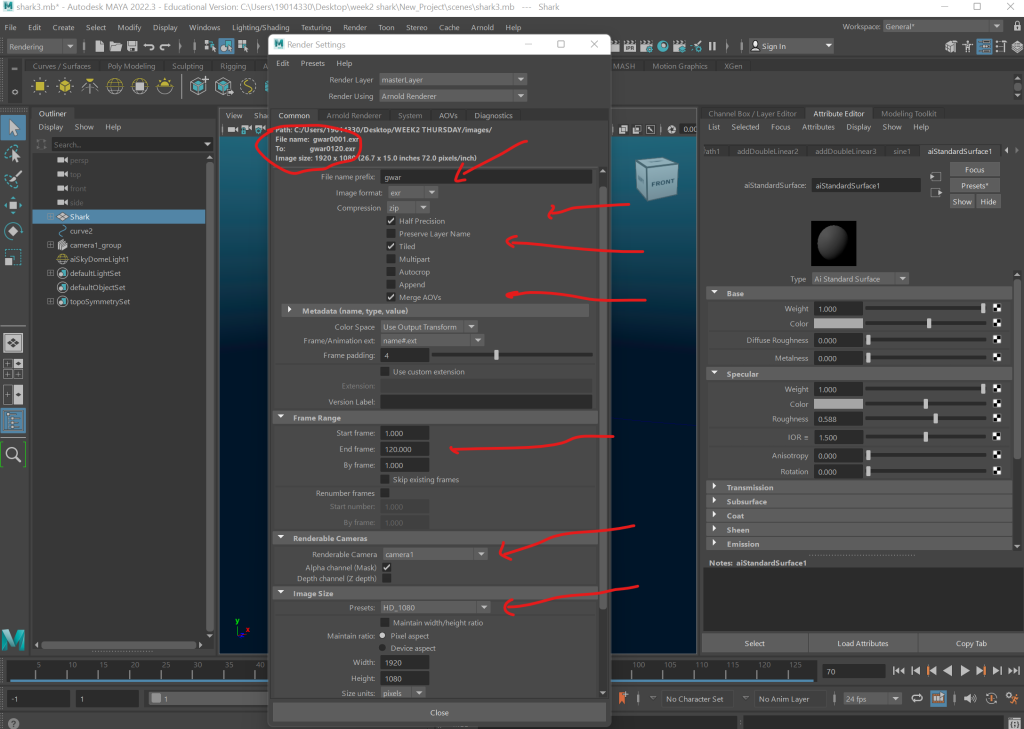Screen dimensions: 1024x729
Task: Activate the Rotate tool
Action: pos(13,231)
